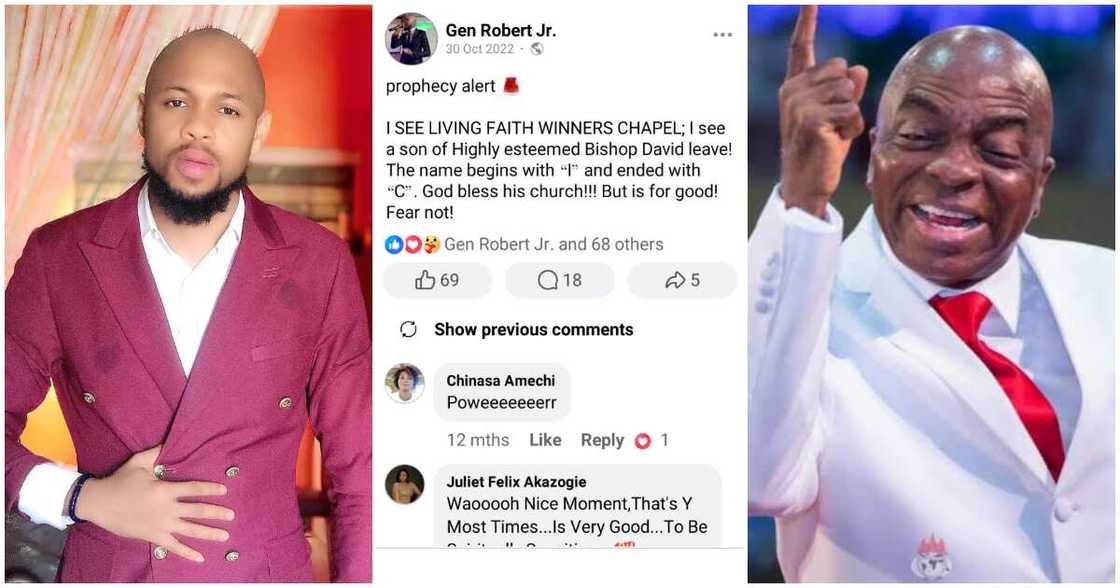Click Chinasa Amechi's comment avatar
The image size is (1120, 588).
[405, 383]
